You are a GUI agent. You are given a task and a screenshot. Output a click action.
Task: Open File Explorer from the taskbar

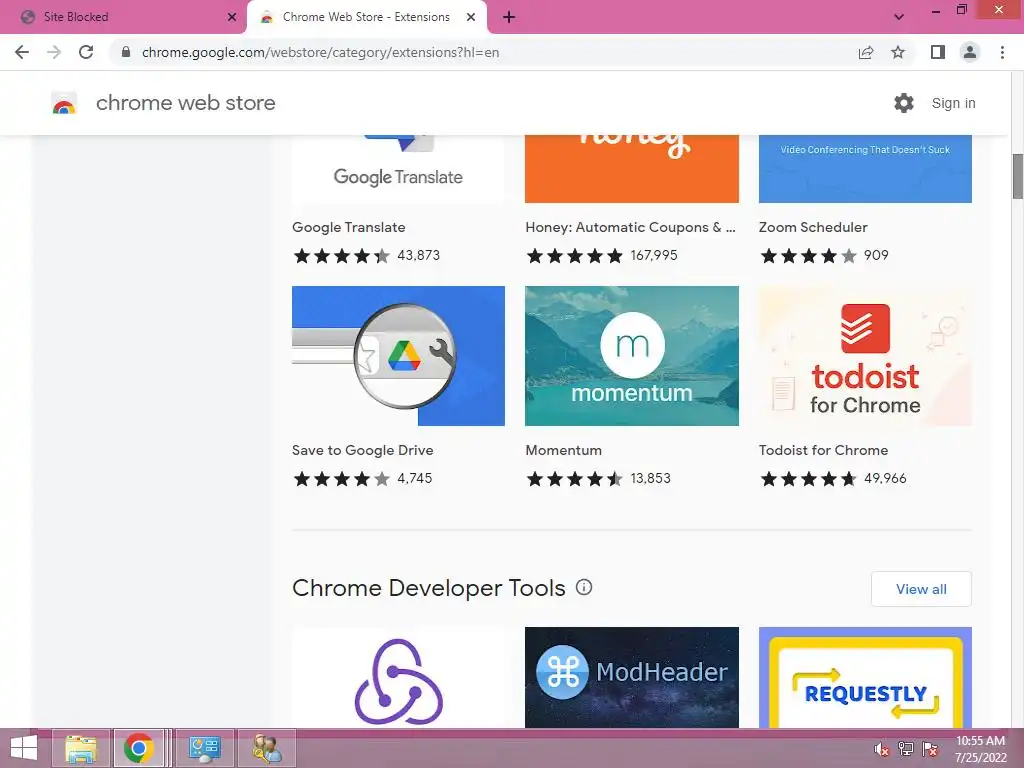(x=80, y=748)
